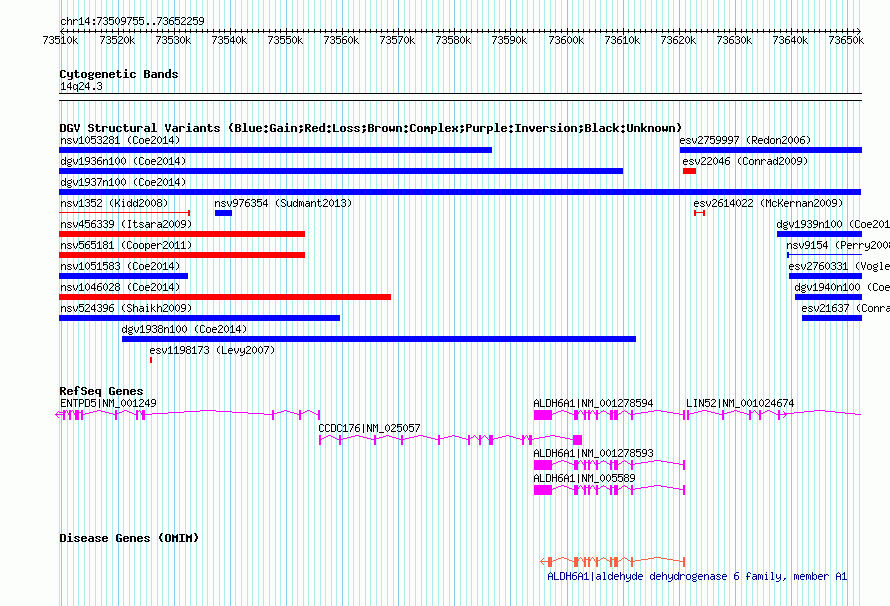Screen dimensions: 890x606
Task: Click nsv1352 (Kidd2008) label
Action: pos(114,203)
